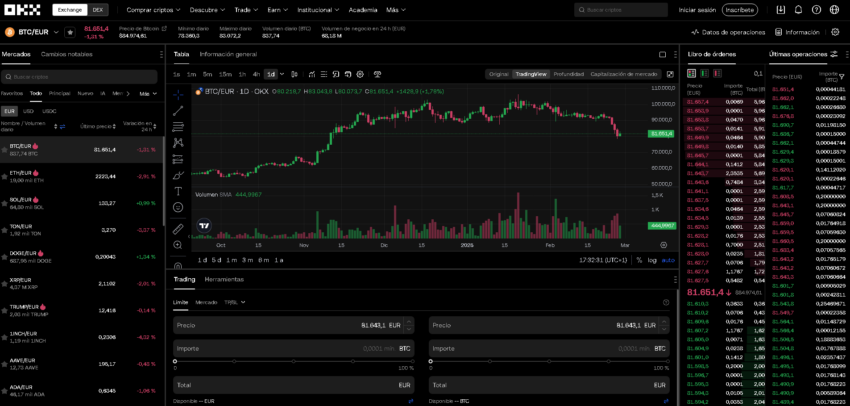Screen dimensions: 850x406
Task: Click the buy Precio input field
Action: pyautogui.click(x=294, y=325)
